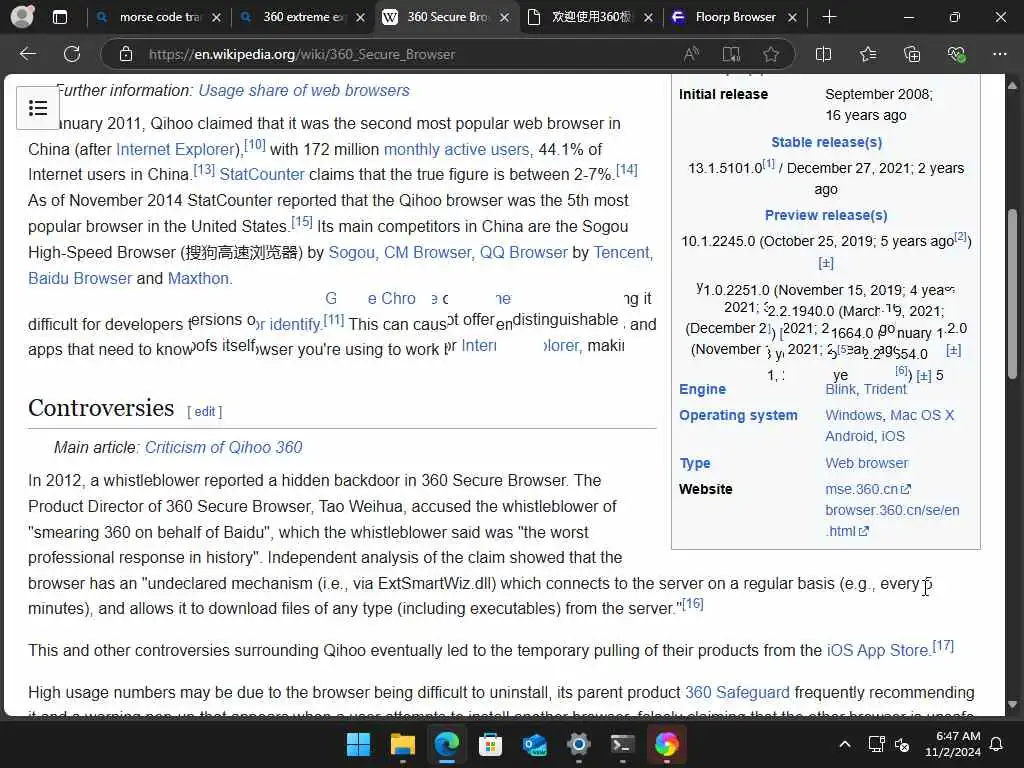Open the Internet Explorer link

point(176,150)
